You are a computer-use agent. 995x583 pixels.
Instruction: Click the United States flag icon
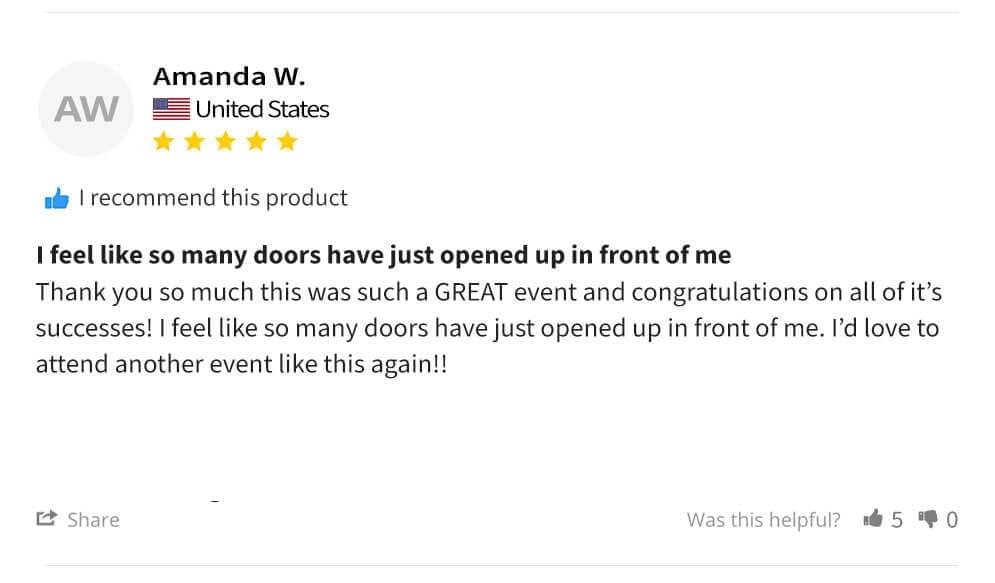tap(171, 109)
